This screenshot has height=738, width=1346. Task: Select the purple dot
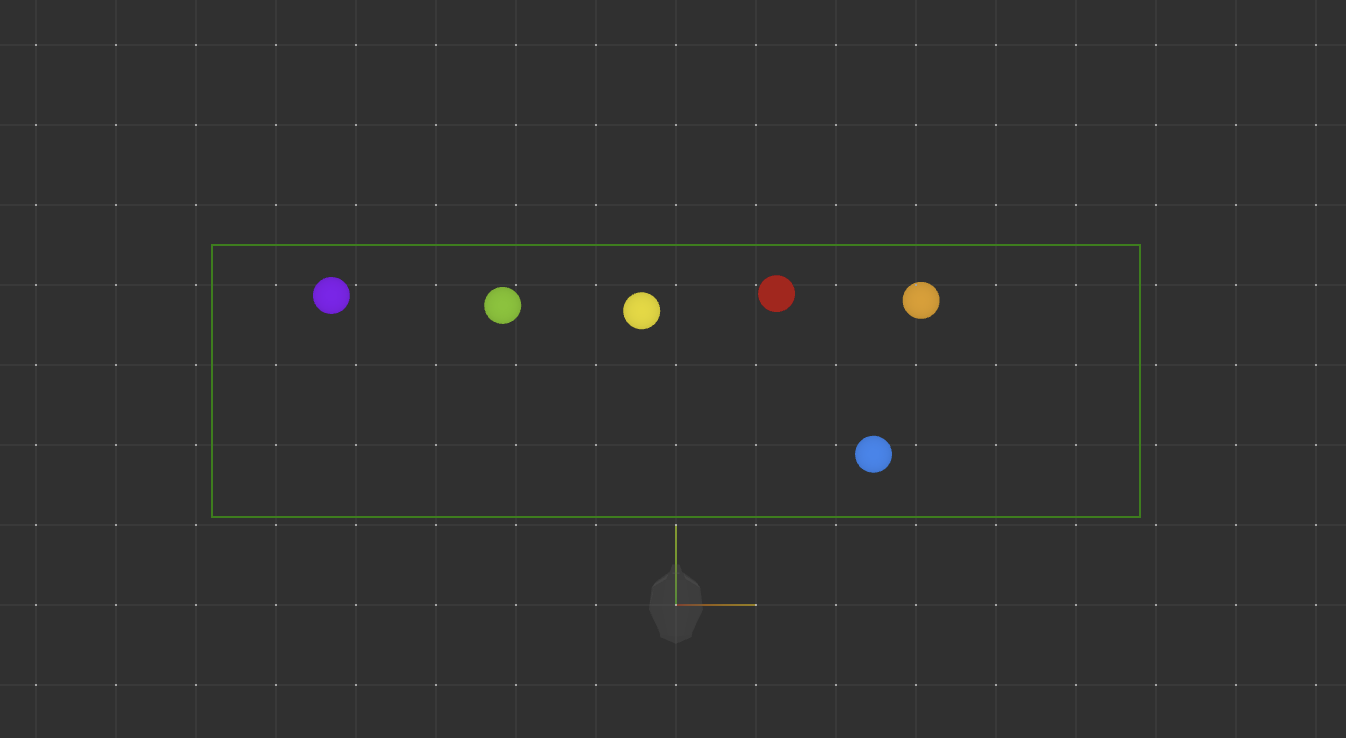tap(331, 296)
